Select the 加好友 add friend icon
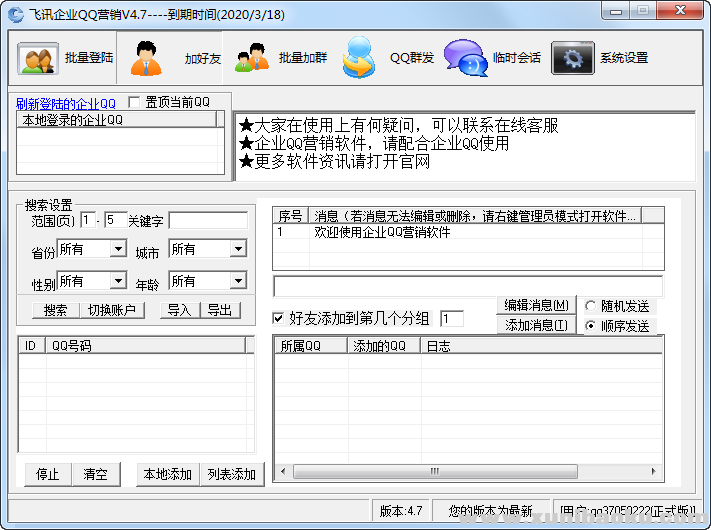The height and width of the screenshot is (530, 711). [147, 58]
